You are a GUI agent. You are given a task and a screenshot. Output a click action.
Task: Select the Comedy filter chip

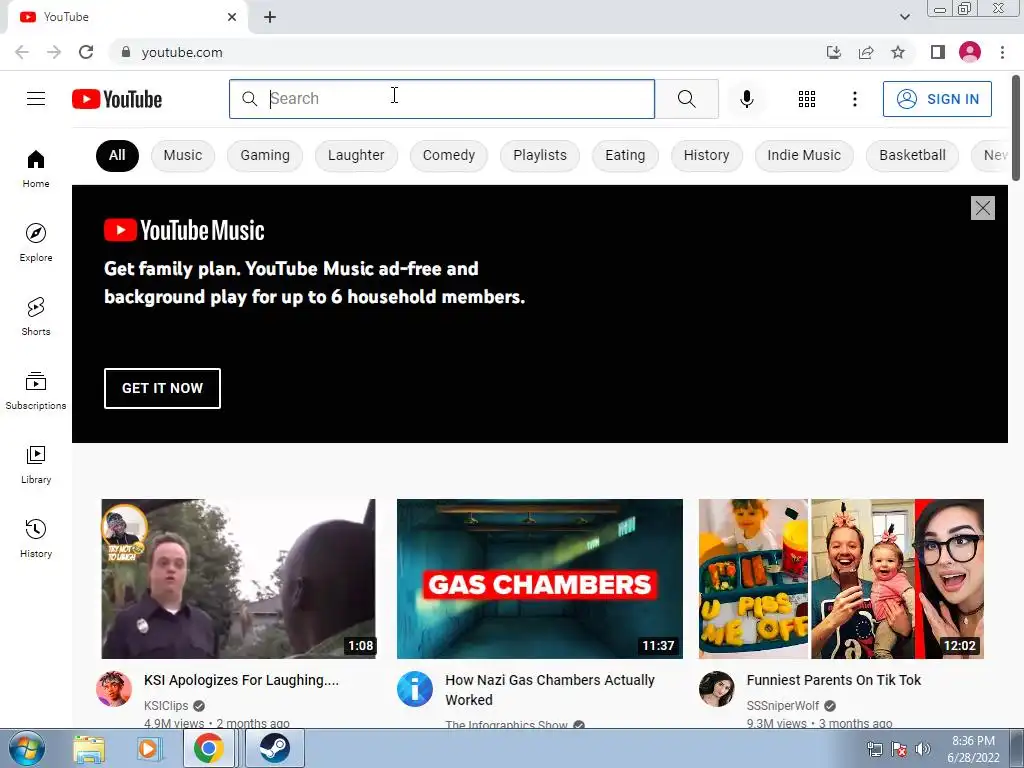coord(449,155)
